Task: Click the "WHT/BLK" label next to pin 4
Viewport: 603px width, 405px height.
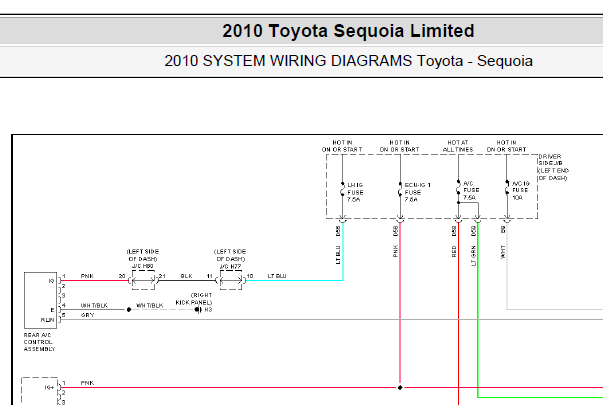Action: pos(94,305)
